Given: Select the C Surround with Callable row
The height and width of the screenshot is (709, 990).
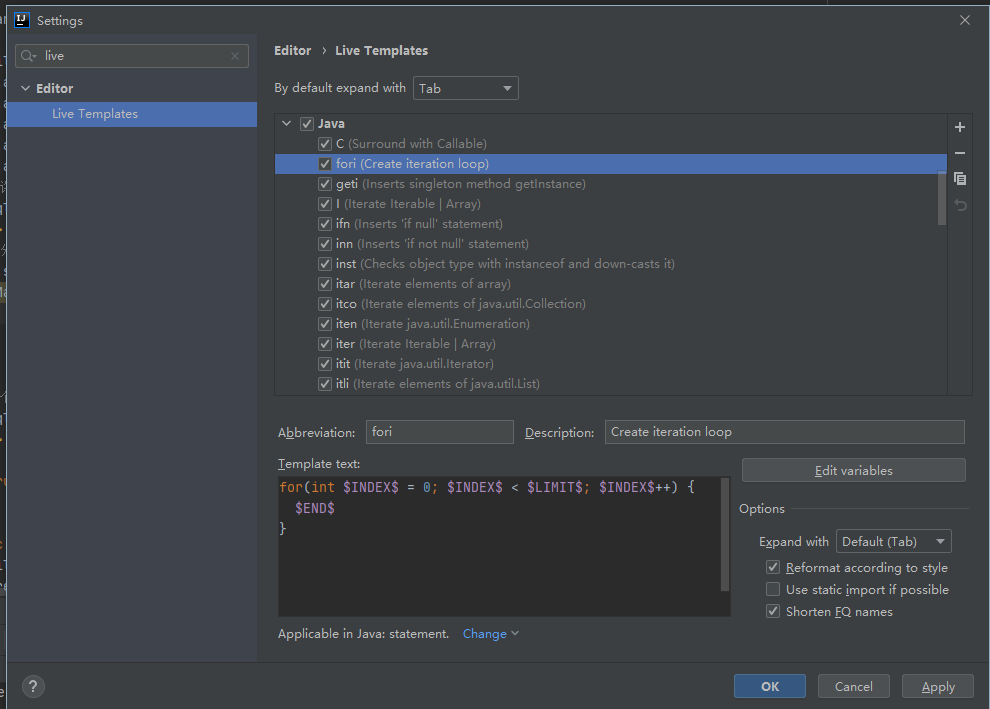Looking at the screenshot, I should click(611, 144).
